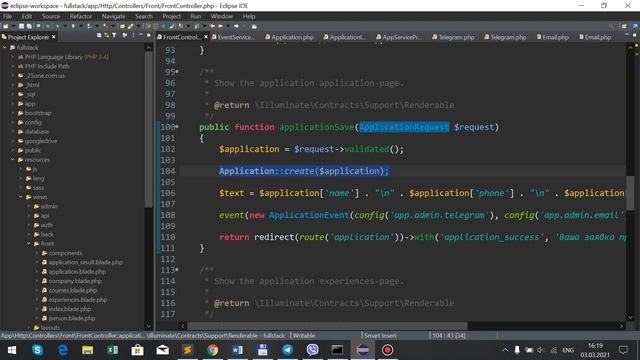Open the Navigate menu
The height and width of the screenshot is (360, 640).
113,16
